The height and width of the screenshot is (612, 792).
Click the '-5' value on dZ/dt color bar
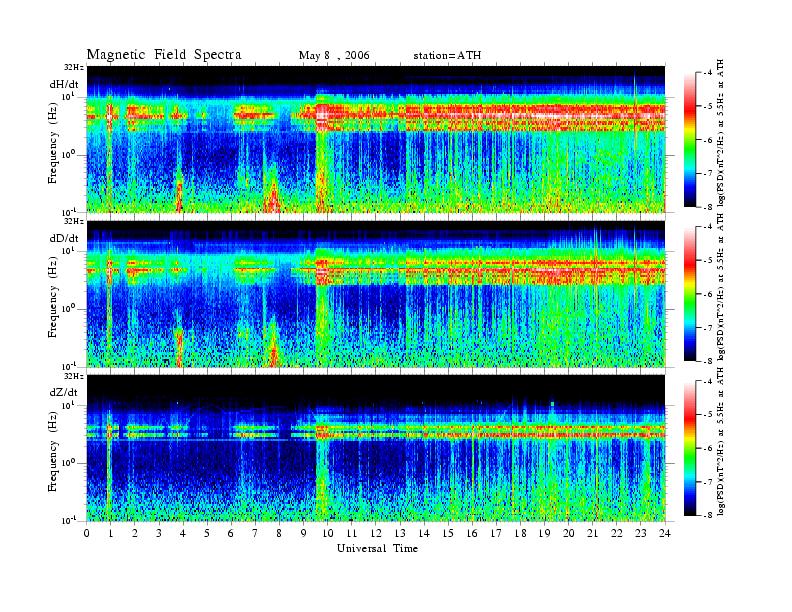tap(708, 414)
